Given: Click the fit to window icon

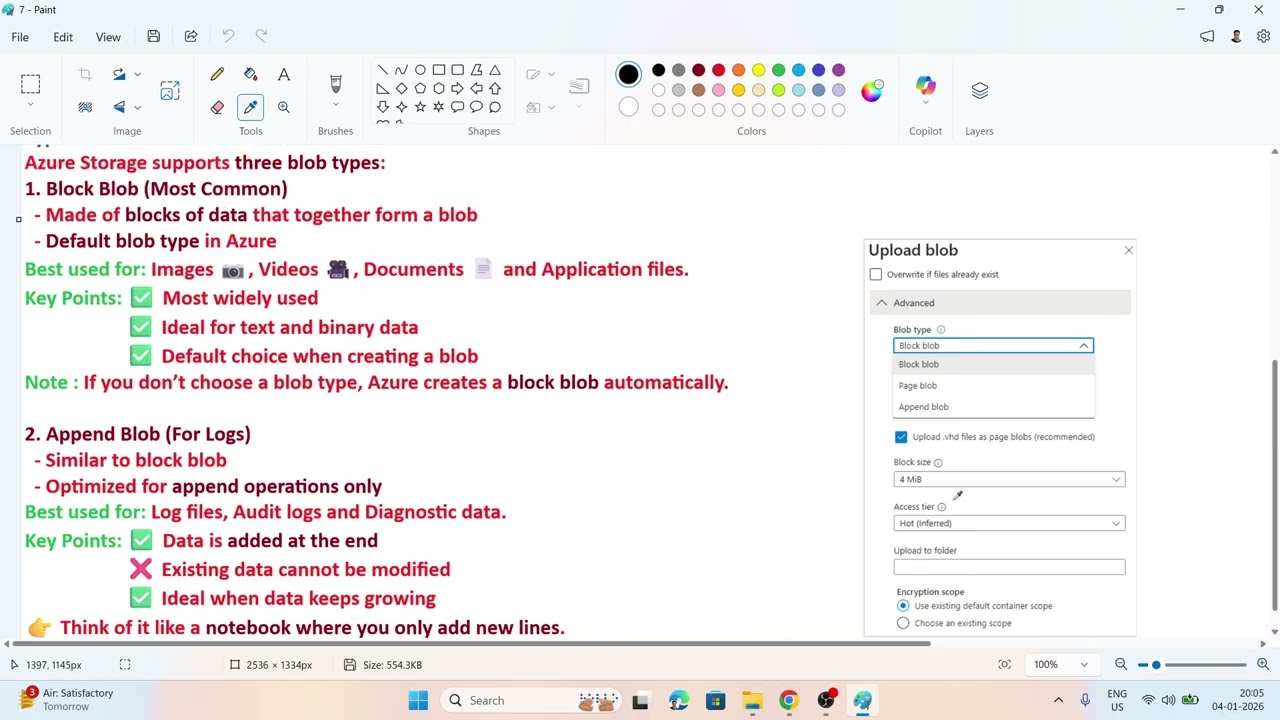Looking at the screenshot, I should (1005, 665).
